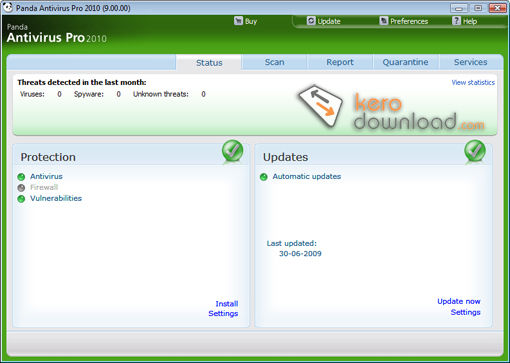Open the Report tab
Viewport: 510px width, 363px height.
tap(340, 62)
